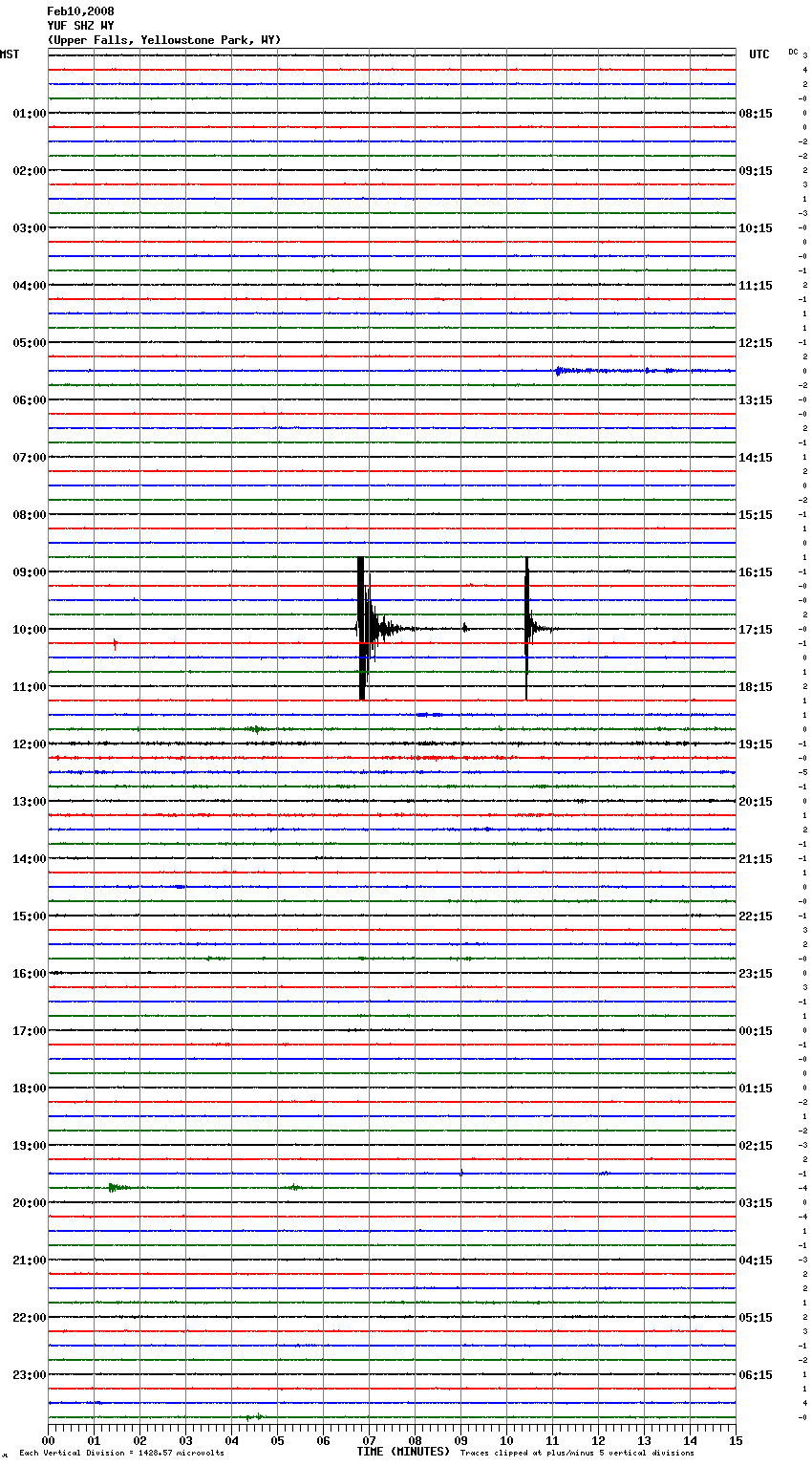Viewport: 812px width, 1466px height.
Task: Click the green event near minute 04.5 on the last trace
Action: click(254, 1416)
